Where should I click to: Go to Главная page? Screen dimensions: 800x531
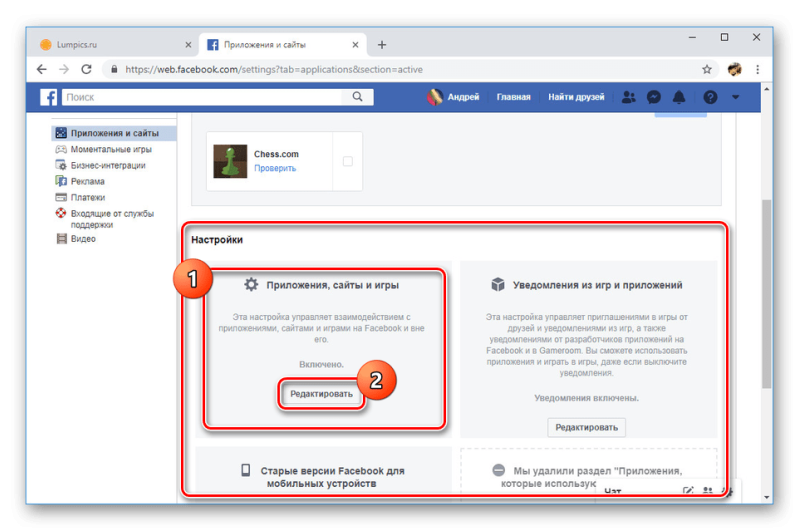[x=513, y=97]
